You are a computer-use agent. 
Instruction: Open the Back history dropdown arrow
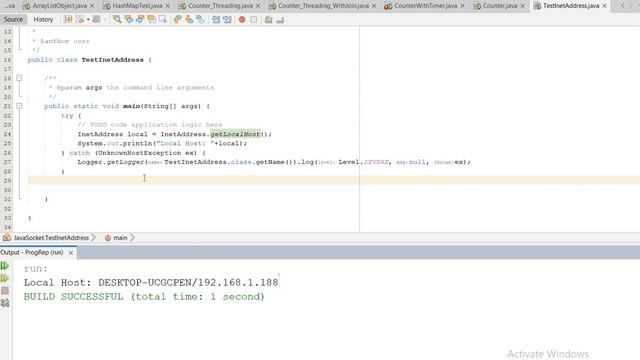pyautogui.click(x=88, y=20)
